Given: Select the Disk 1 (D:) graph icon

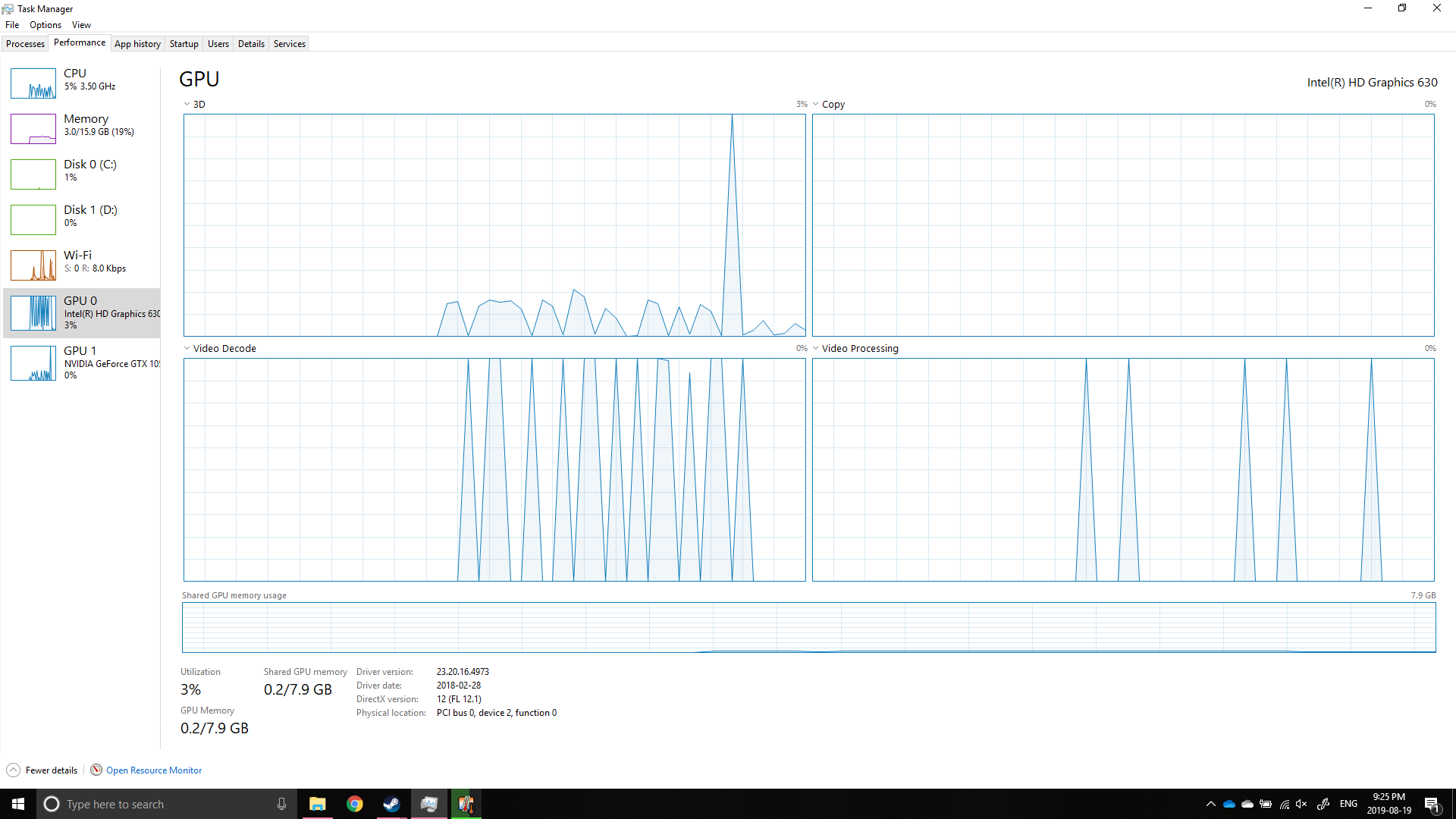Looking at the screenshot, I should 33,220.
